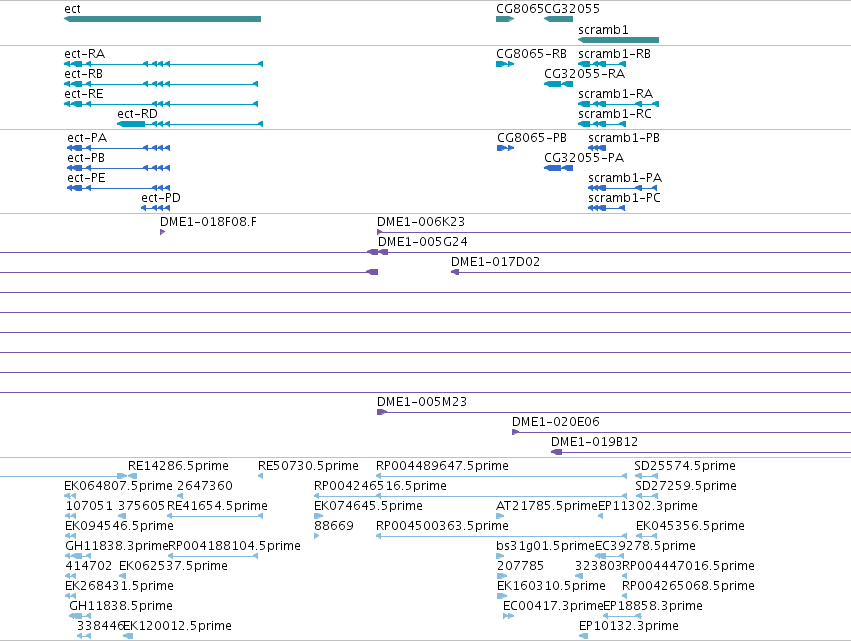
Task: Select the EK268431.5prime EST label
Action: pos(119,587)
